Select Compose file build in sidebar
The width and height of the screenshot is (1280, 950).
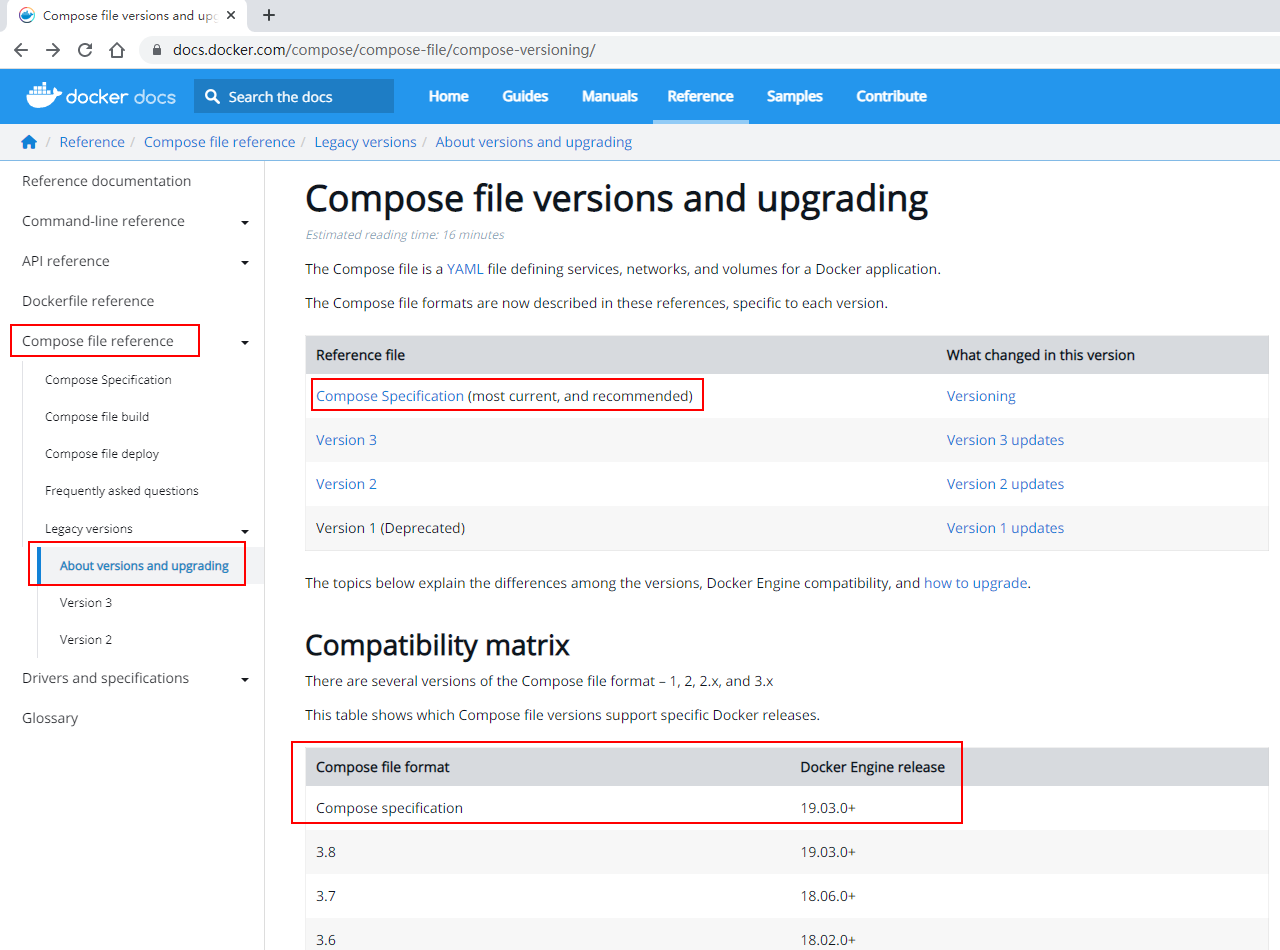97,417
